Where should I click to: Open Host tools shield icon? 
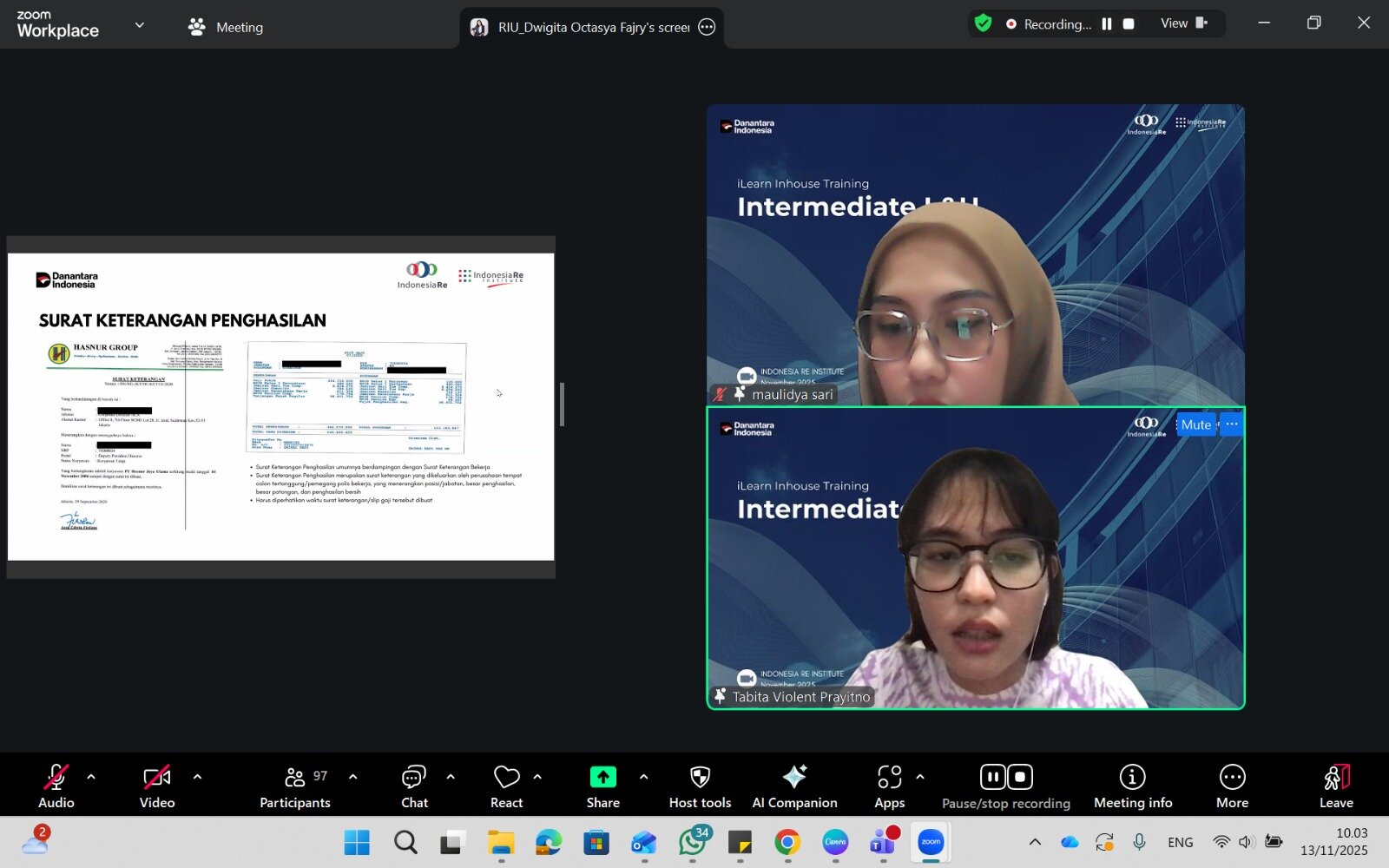700,777
